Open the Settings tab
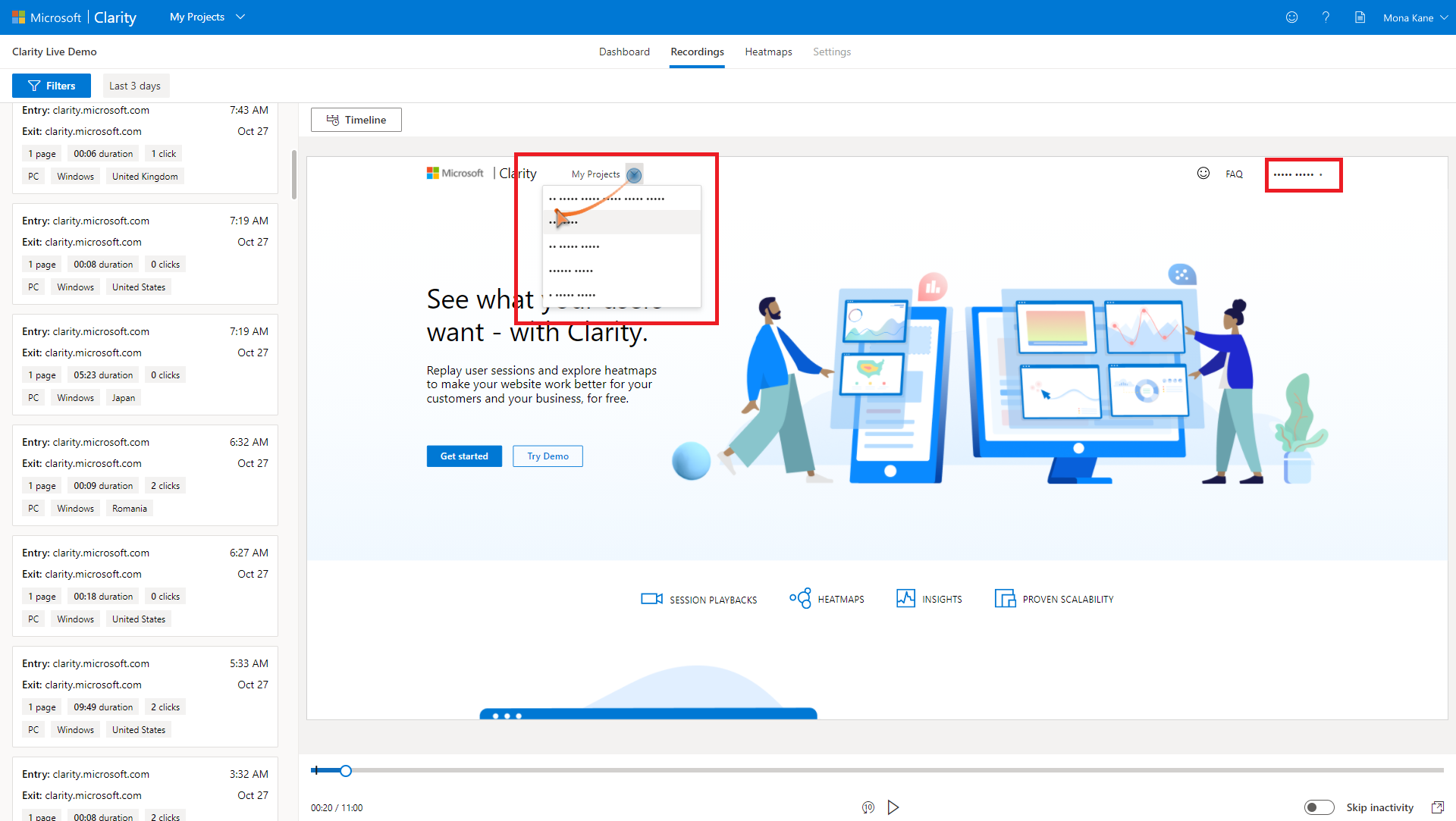 (832, 52)
